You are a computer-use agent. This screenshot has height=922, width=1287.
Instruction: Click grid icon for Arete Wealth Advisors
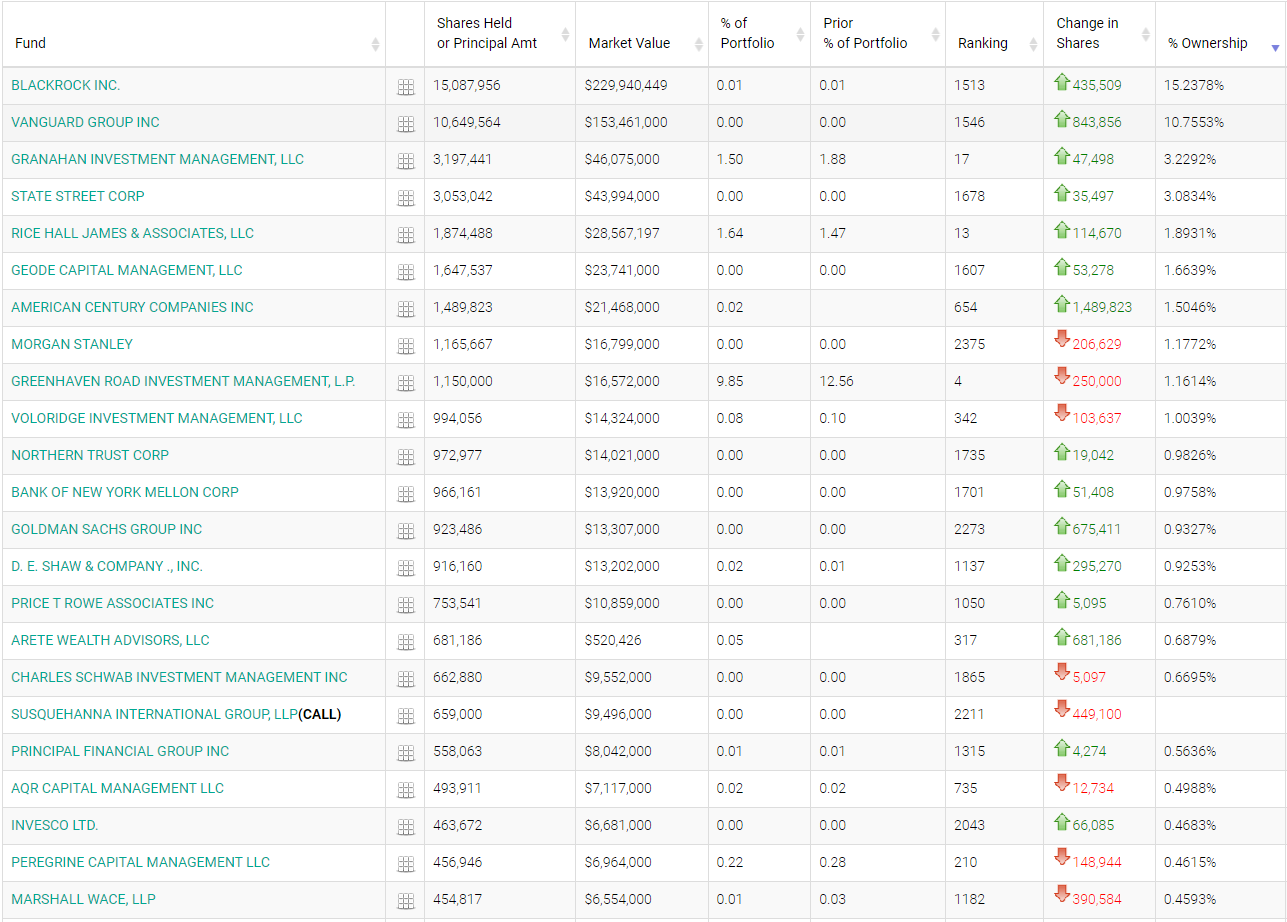click(x=405, y=643)
